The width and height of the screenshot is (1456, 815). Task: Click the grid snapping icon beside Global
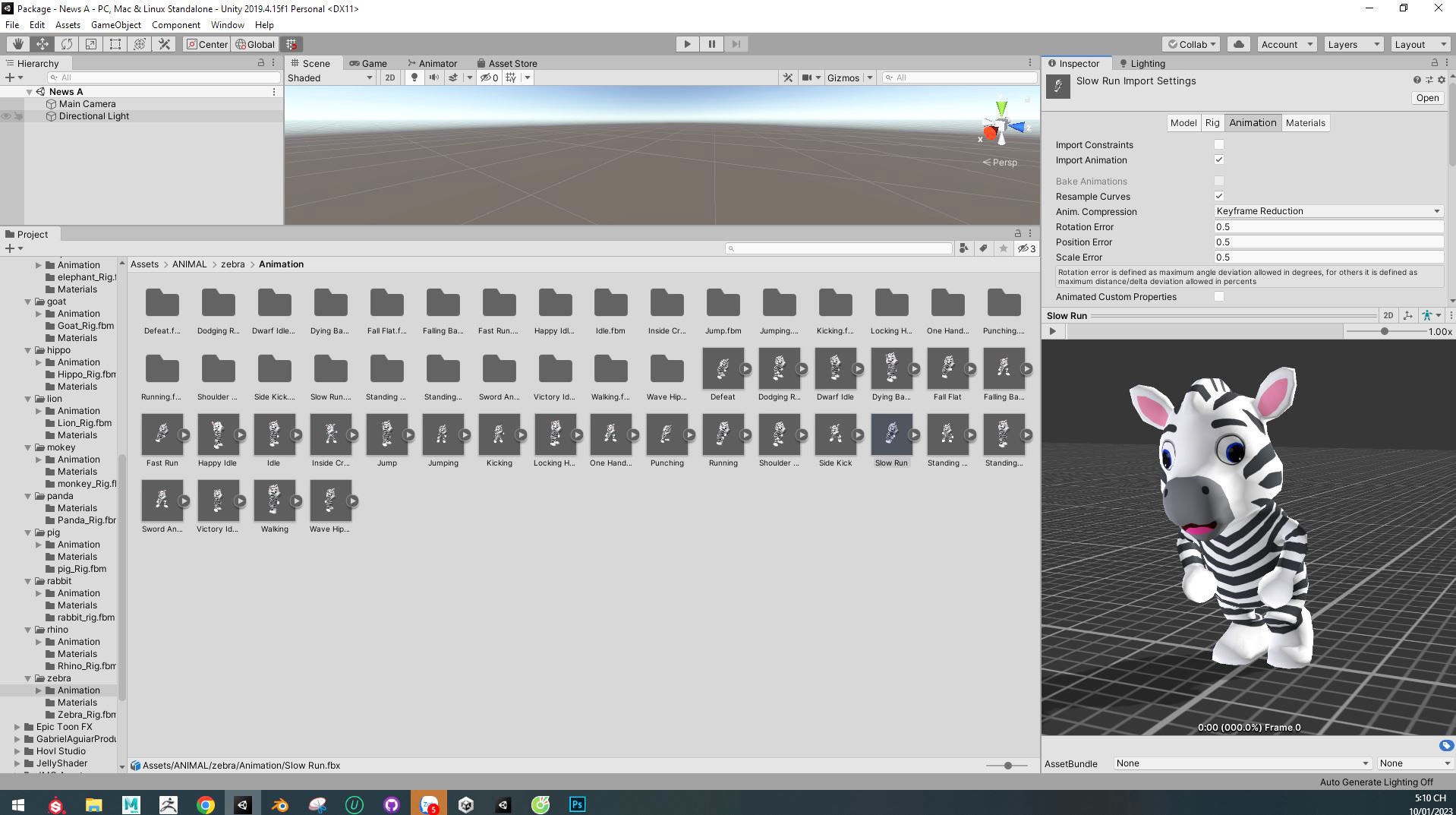[291, 44]
